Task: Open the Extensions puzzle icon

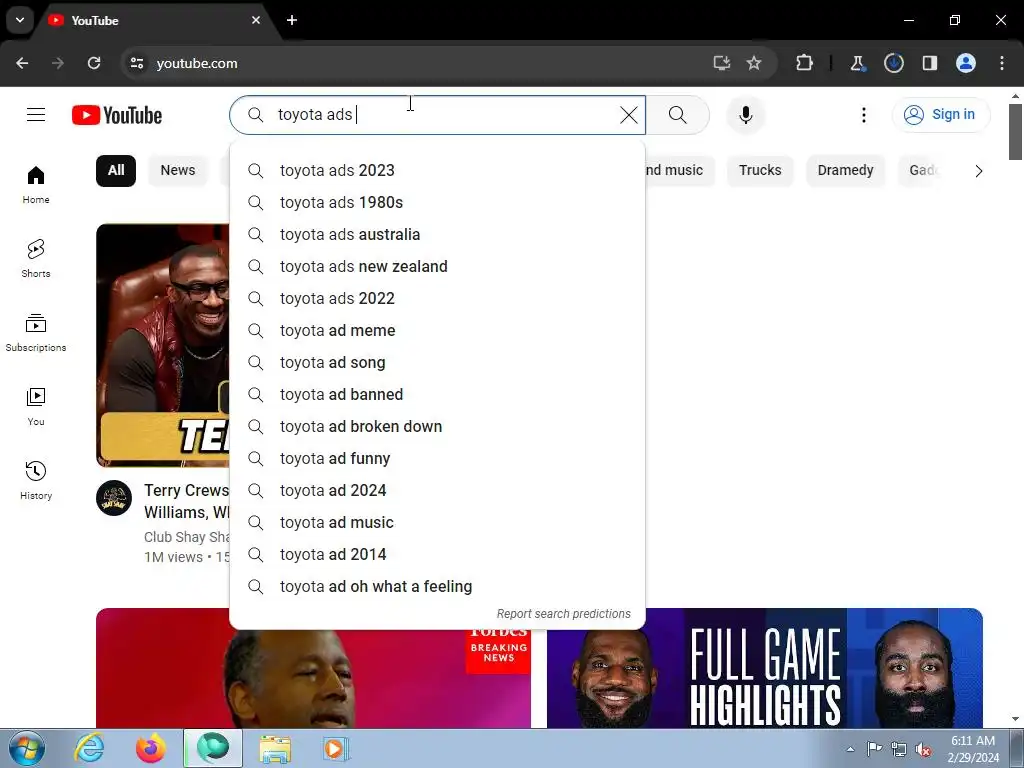Action: click(805, 63)
